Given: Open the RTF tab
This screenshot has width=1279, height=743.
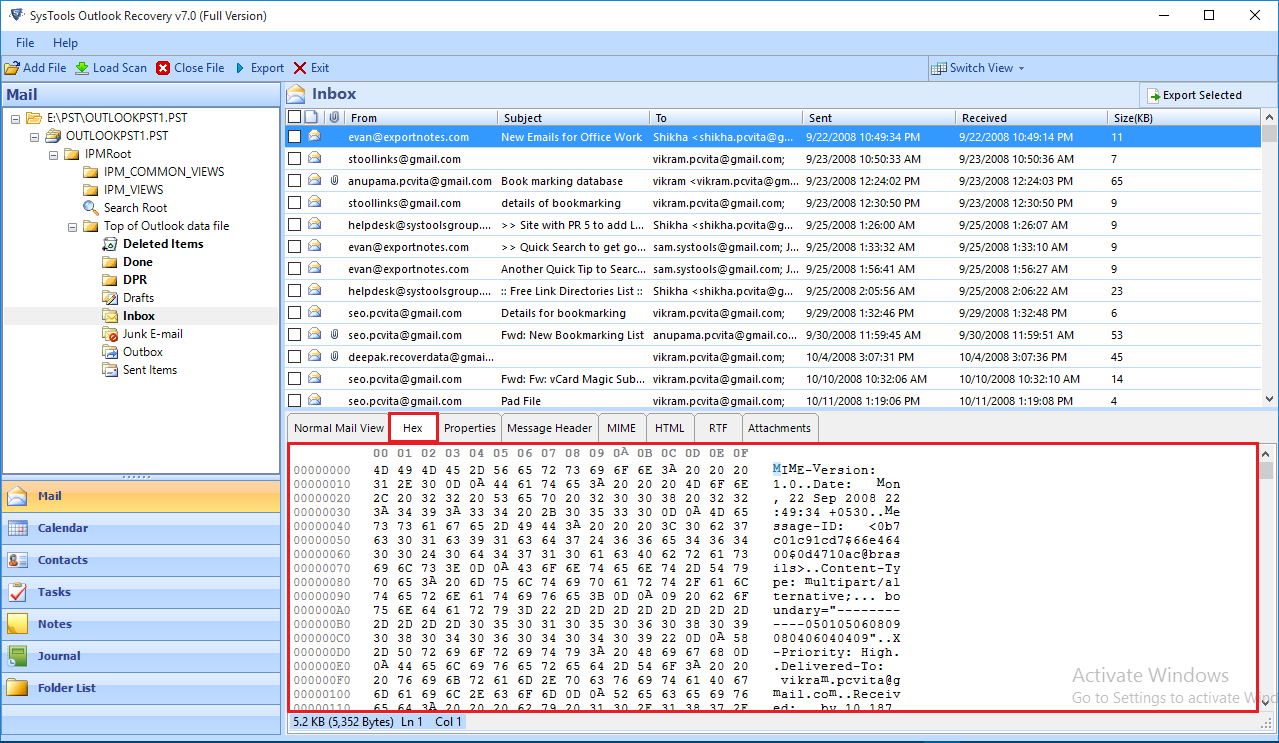Looking at the screenshot, I should (x=718, y=428).
